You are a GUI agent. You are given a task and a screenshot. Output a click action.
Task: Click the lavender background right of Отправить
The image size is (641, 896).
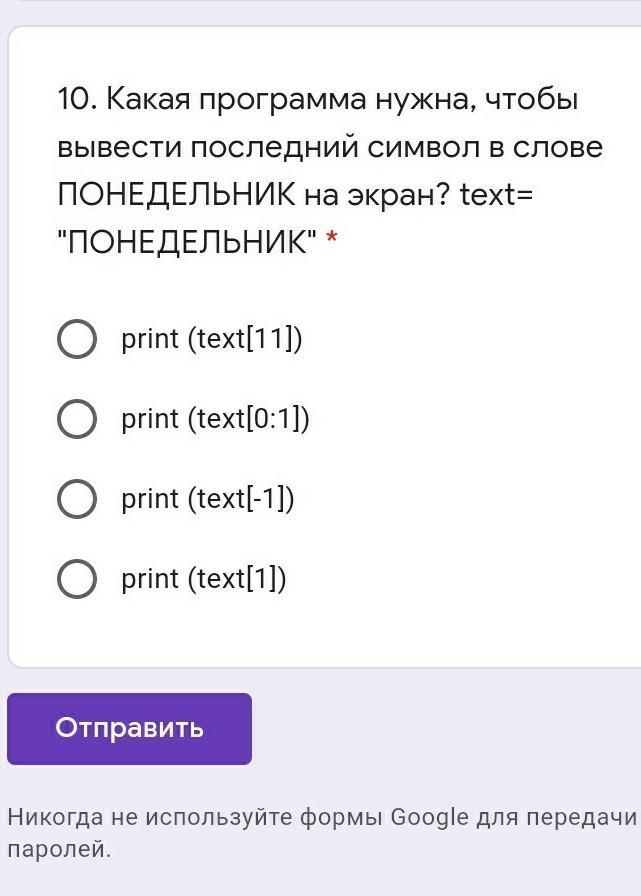pyautogui.click(x=440, y=728)
